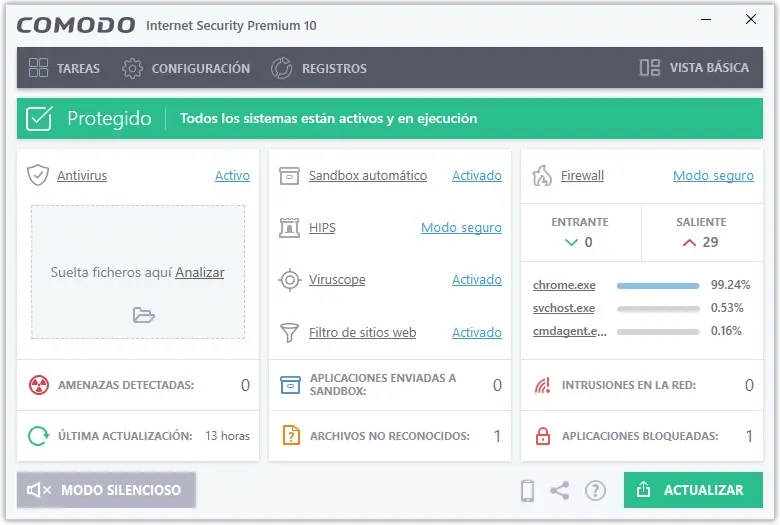Click the red Saliente up arrow
780x525 pixels.
pyautogui.click(x=689, y=242)
